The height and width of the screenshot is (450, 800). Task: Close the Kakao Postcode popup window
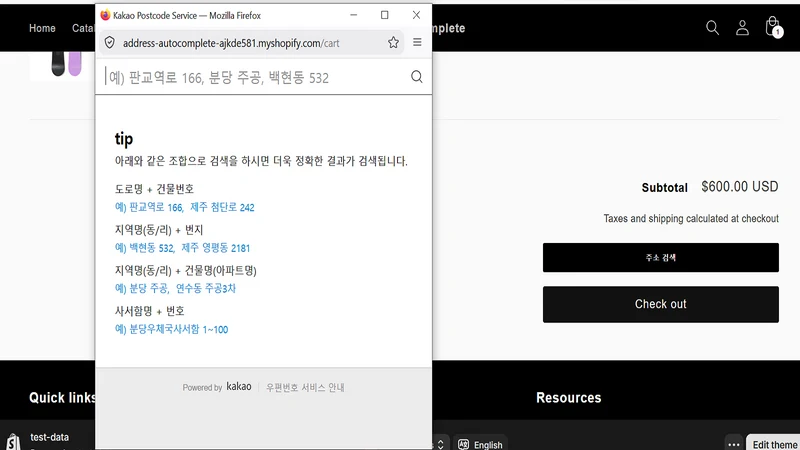(416, 15)
